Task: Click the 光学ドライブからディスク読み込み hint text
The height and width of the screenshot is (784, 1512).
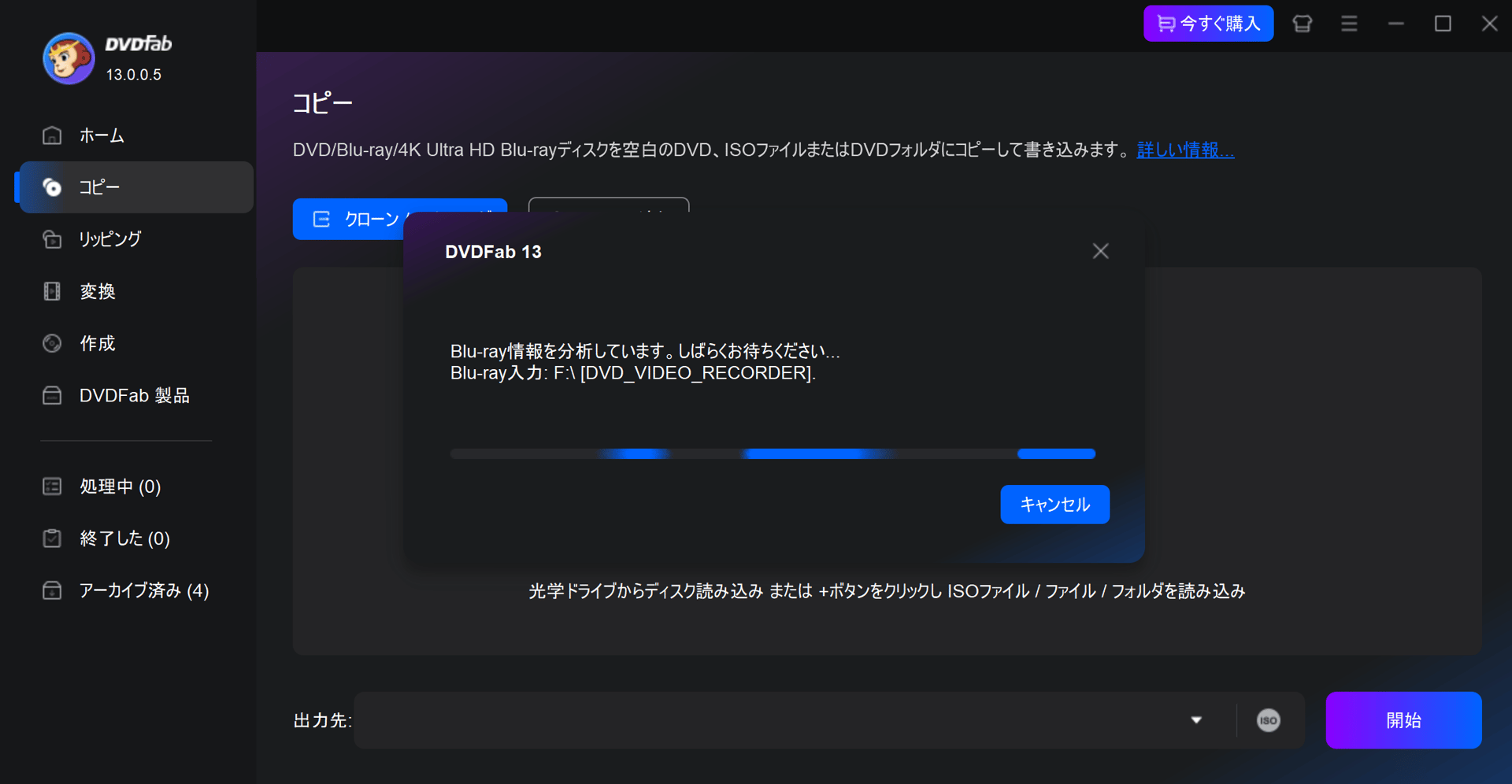Action: [x=887, y=591]
